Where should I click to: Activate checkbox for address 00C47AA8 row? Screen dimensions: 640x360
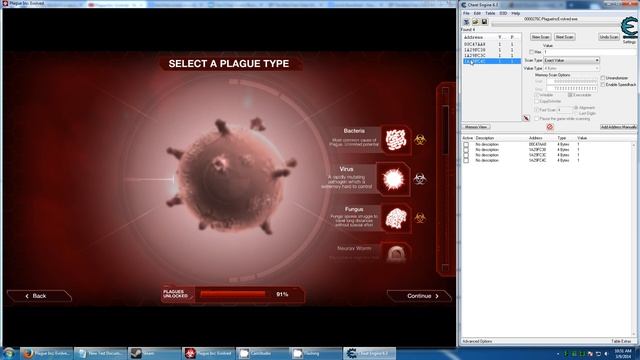click(x=466, y=144)
